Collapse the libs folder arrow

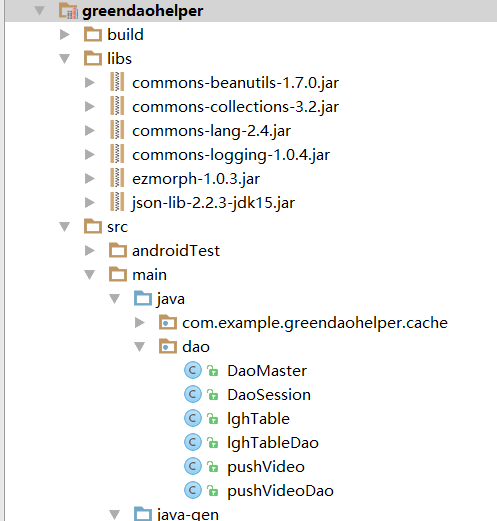65,59
